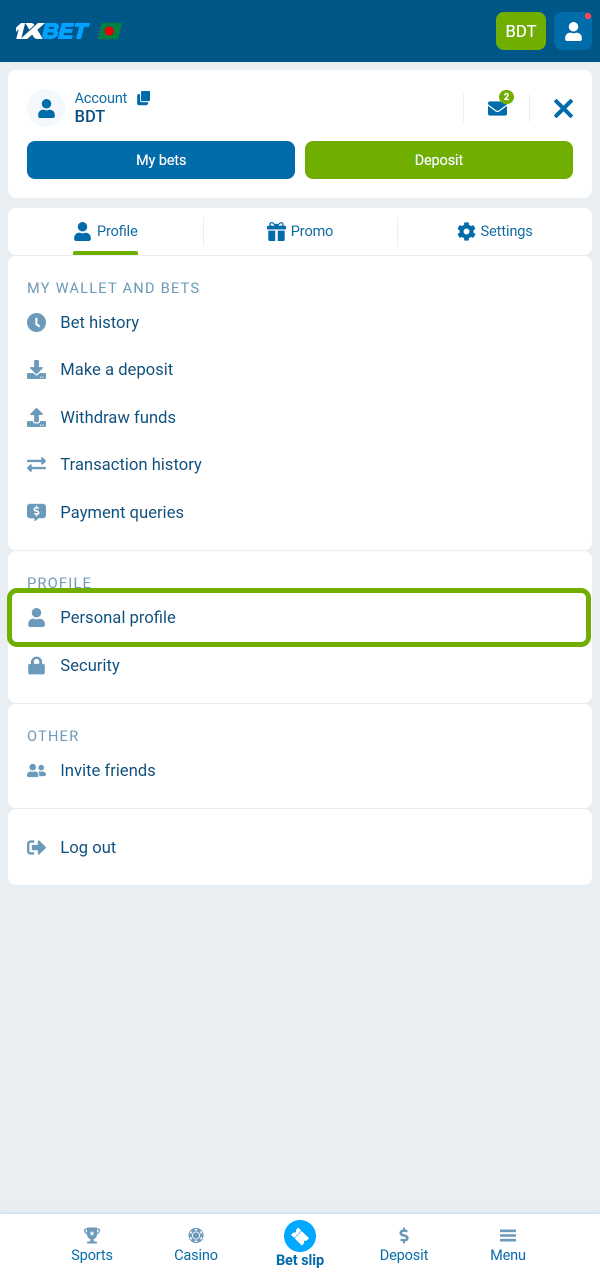Click the Withdraw funds upload icon
This screenshot has height=1280, width=600.
37,417
